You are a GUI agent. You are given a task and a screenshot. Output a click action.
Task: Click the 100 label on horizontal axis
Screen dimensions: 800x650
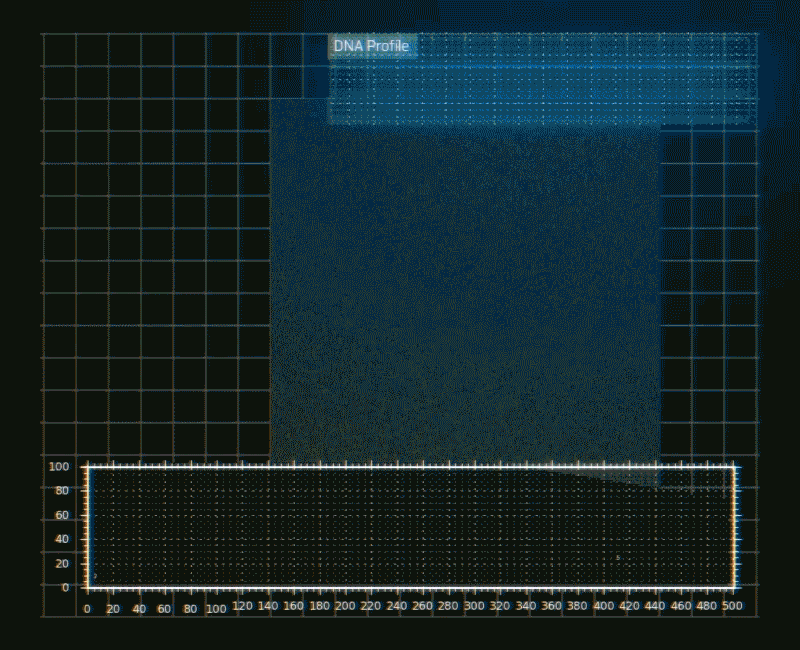tap(216, 609)
